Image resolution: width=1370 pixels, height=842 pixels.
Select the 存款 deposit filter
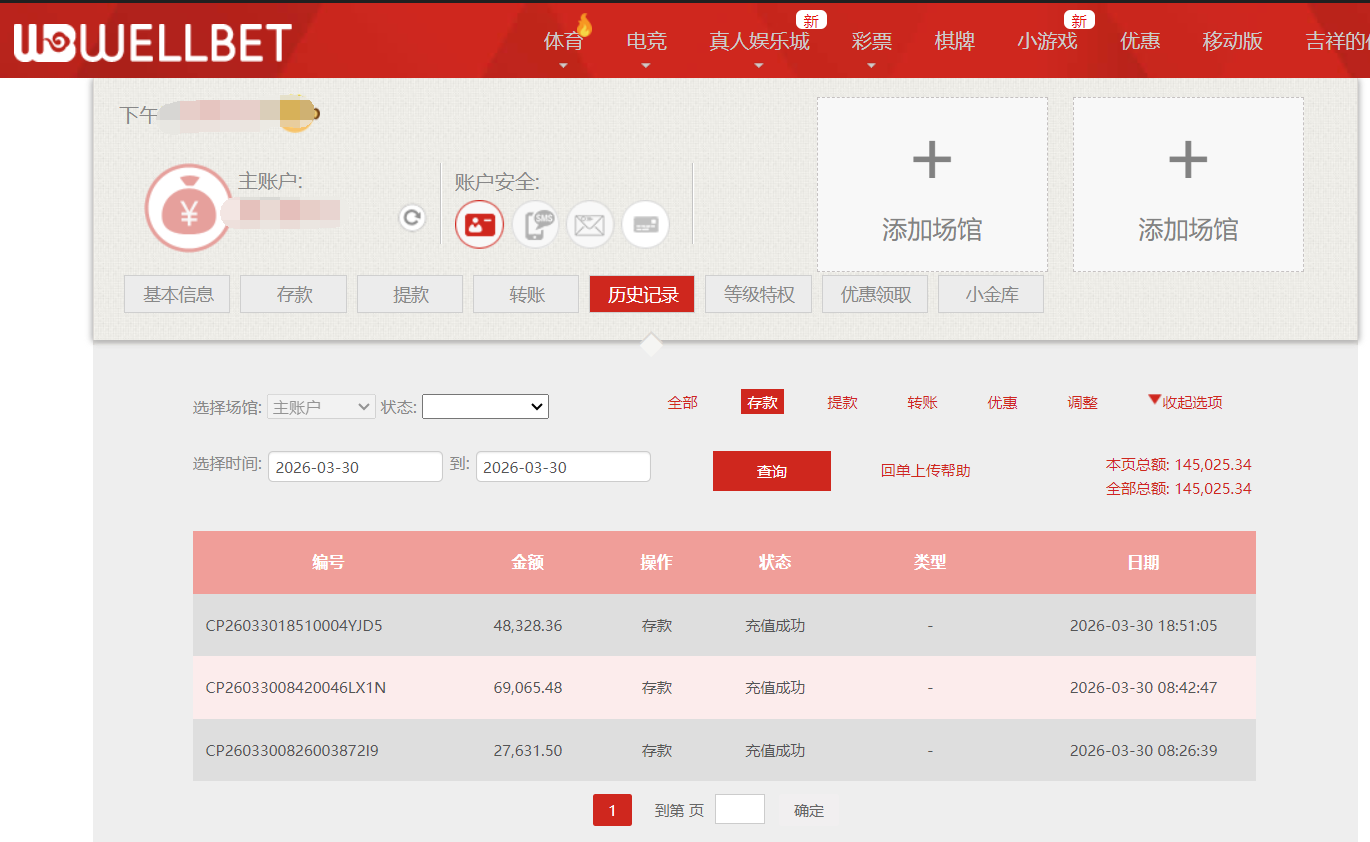tap(762, 401)
